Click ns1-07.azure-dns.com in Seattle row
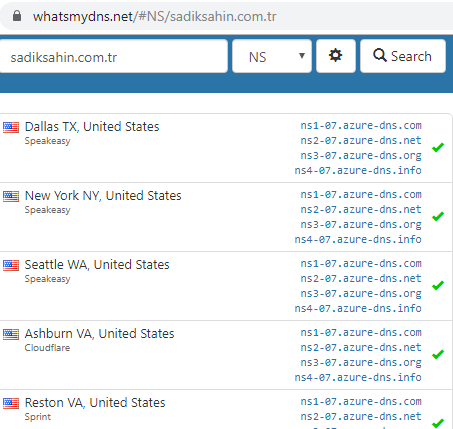This screenshot has width=453, height=429. tap(361, 264)
